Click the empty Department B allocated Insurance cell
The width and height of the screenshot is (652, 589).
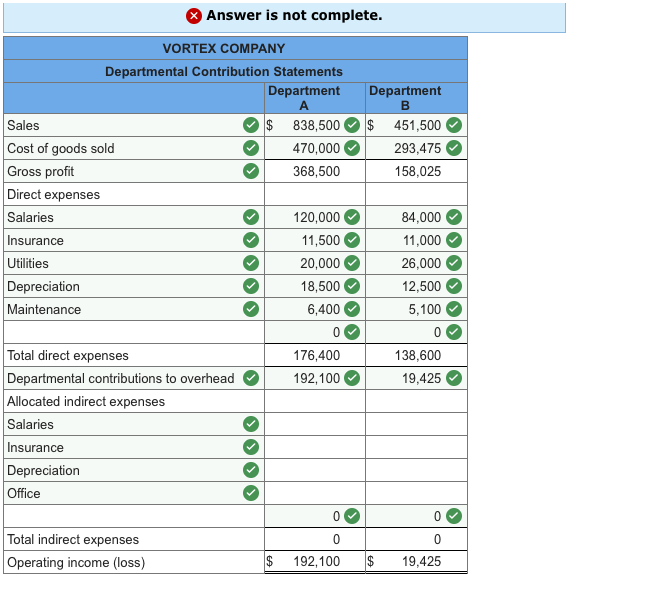click(416, 447)
